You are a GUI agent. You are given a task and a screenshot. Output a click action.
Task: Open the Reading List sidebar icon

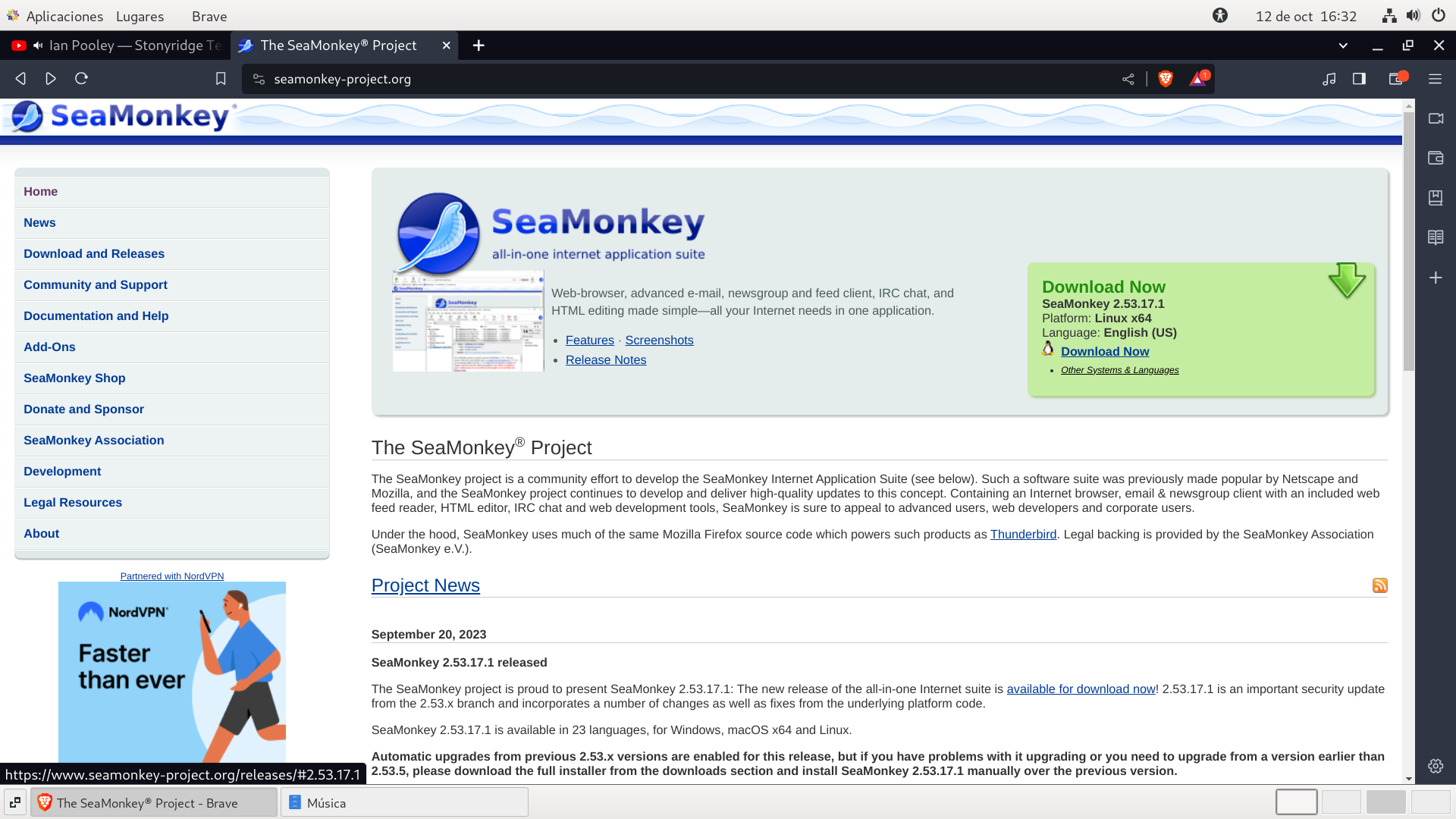pyautogui.click(x=1436, y=237)
